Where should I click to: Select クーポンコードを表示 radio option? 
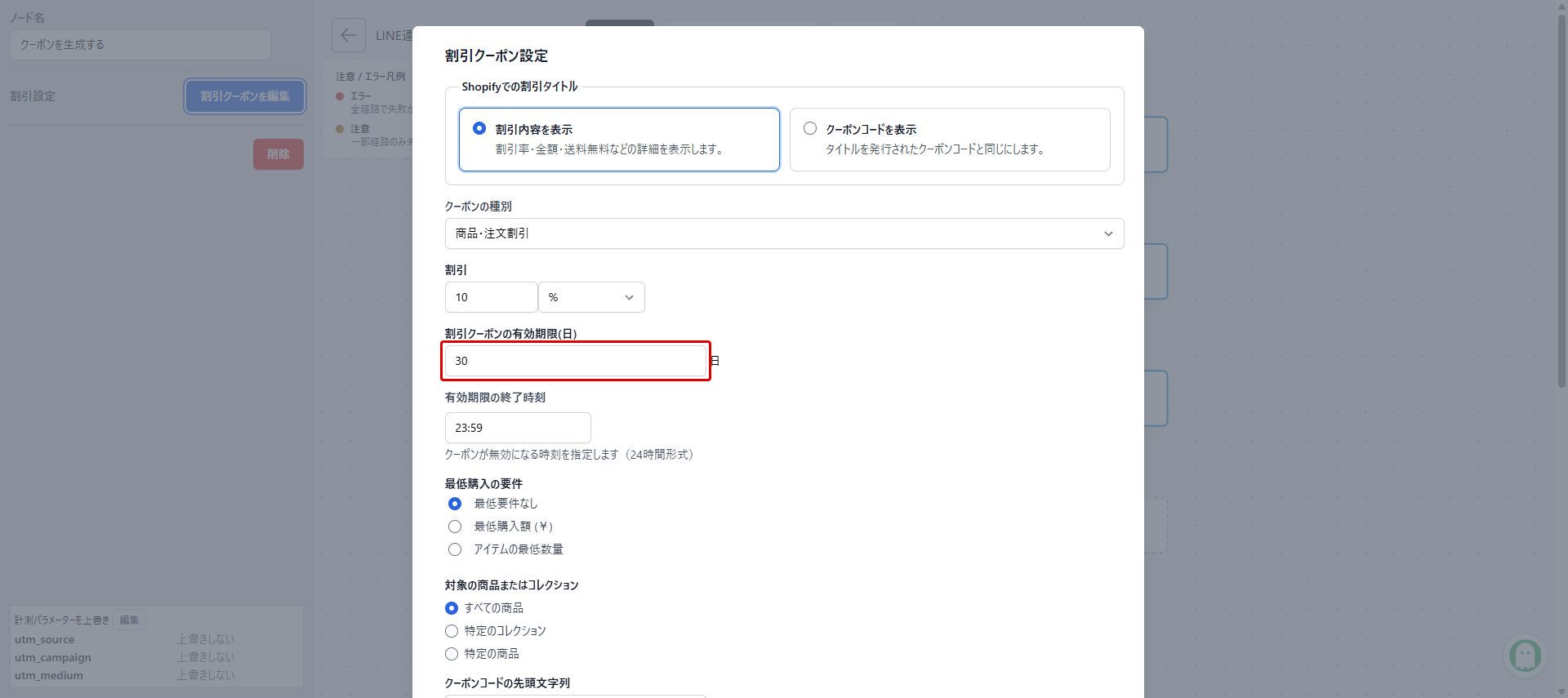click(x=810, y=128)
